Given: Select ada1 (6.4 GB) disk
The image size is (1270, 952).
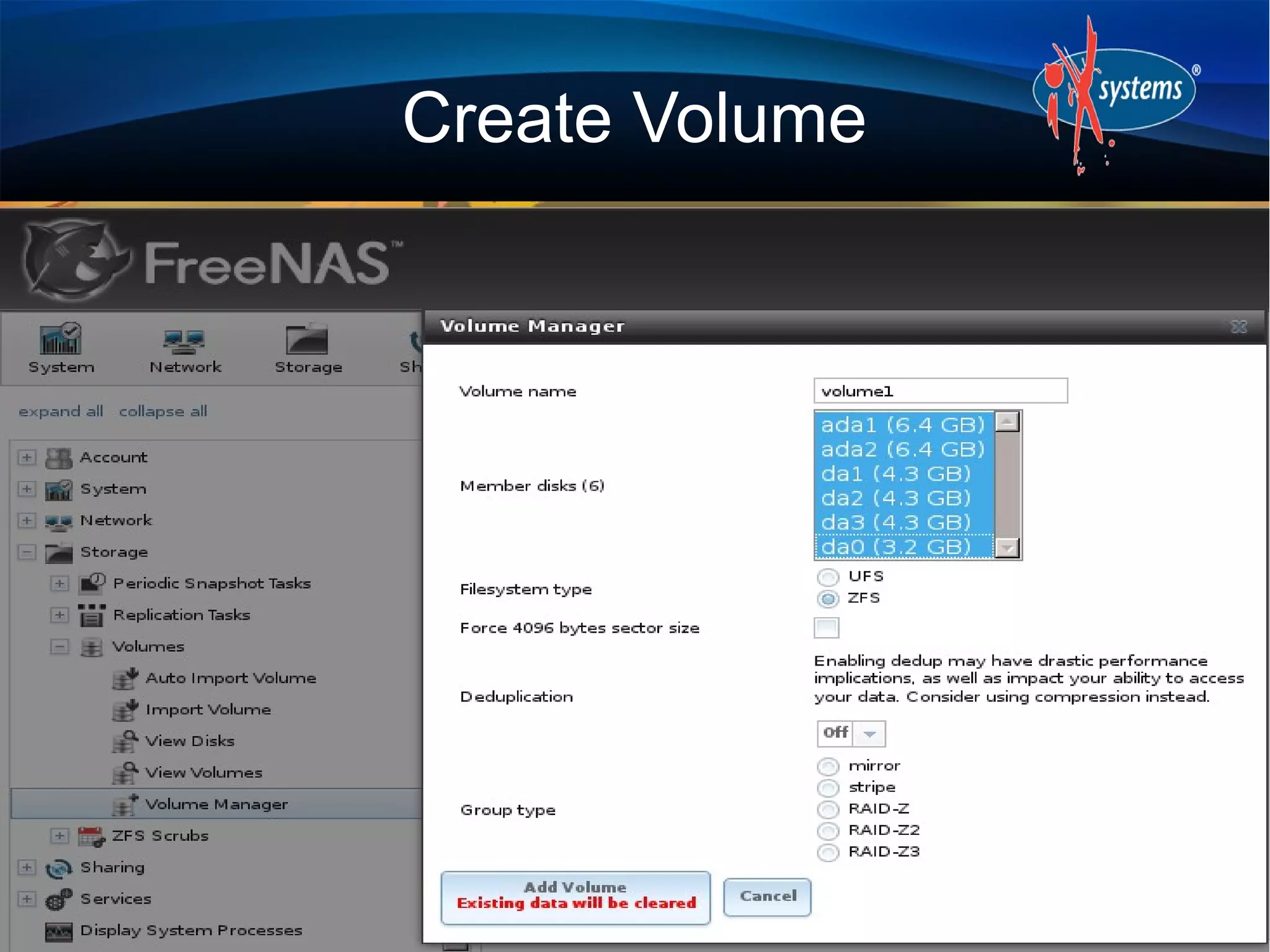Looking at the screenshot, I should click(x=904, y=425).
